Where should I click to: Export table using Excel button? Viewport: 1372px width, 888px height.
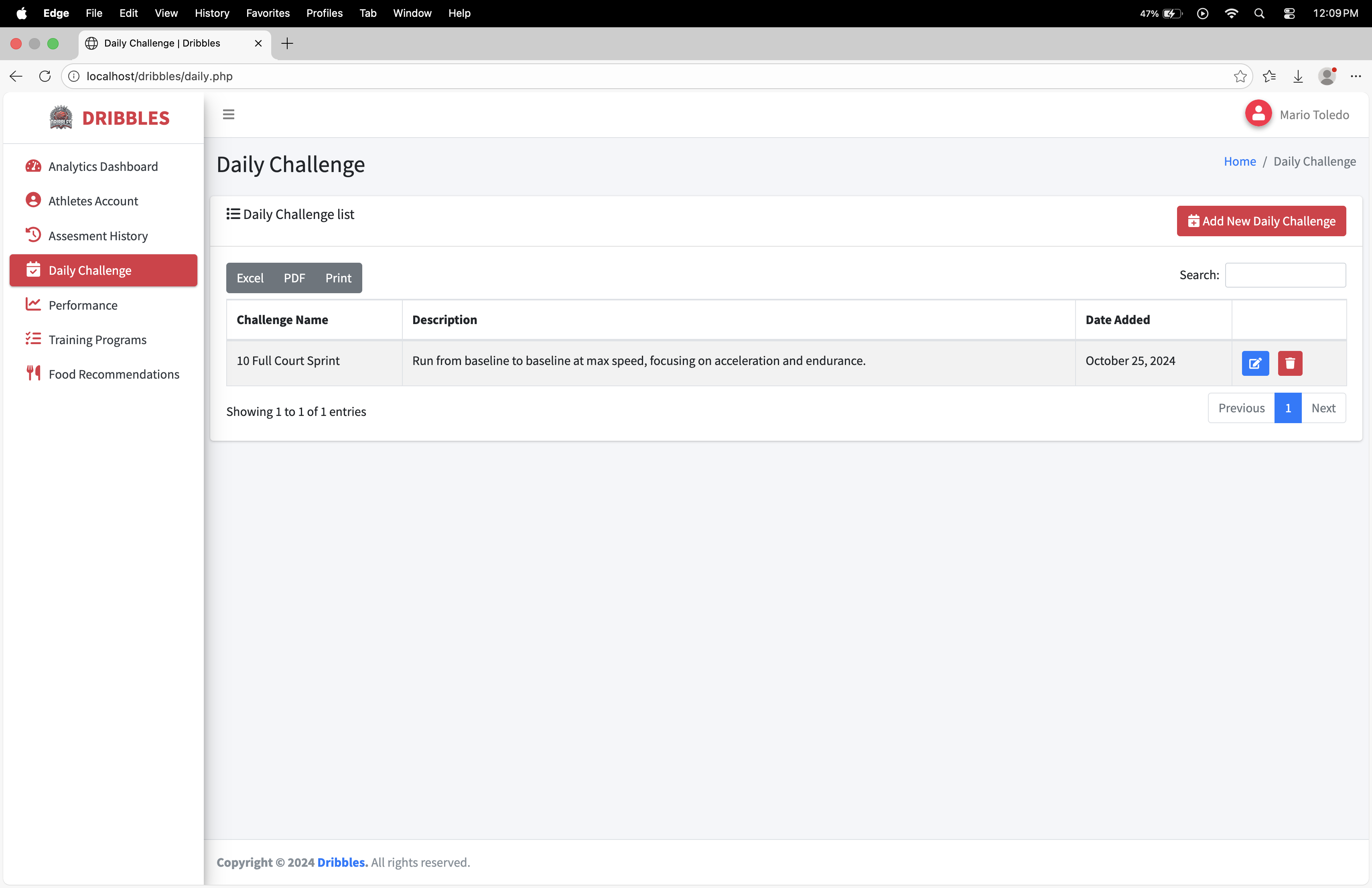[x=250, y=278]
